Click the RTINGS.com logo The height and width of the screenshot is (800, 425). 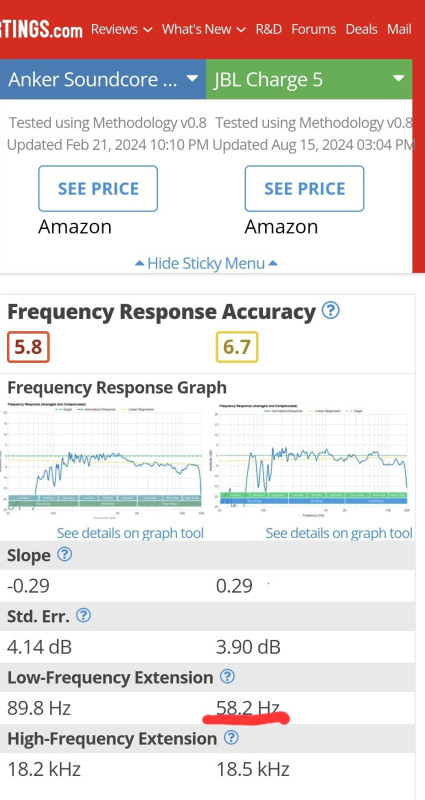click(41, 29)
